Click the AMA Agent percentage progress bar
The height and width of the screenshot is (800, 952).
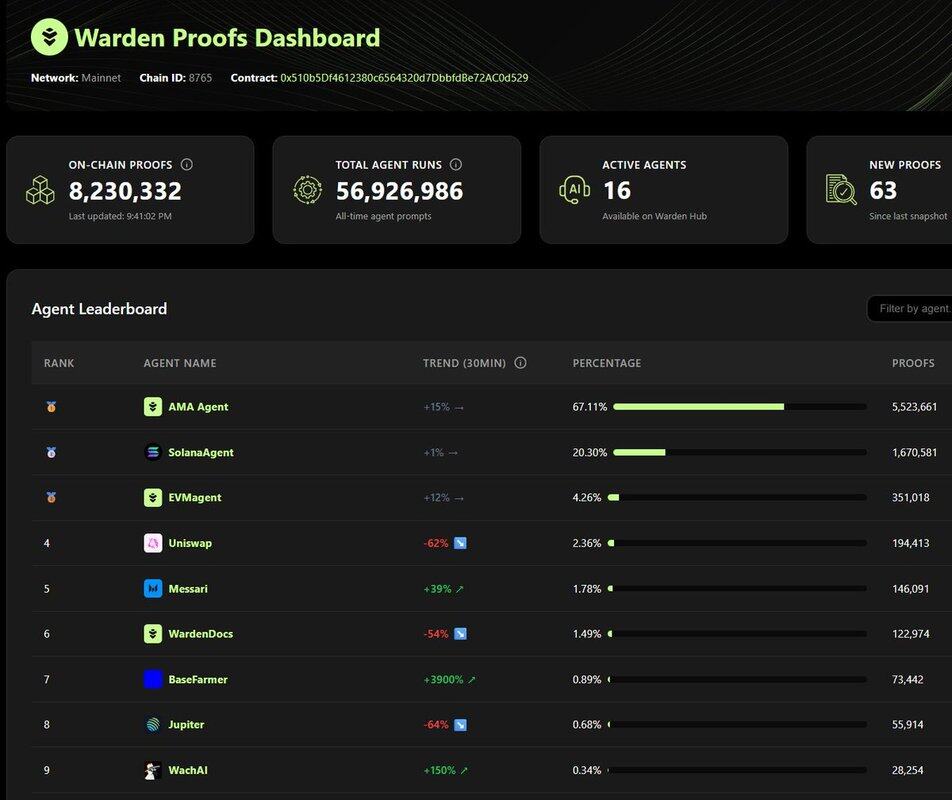(739, 407)
